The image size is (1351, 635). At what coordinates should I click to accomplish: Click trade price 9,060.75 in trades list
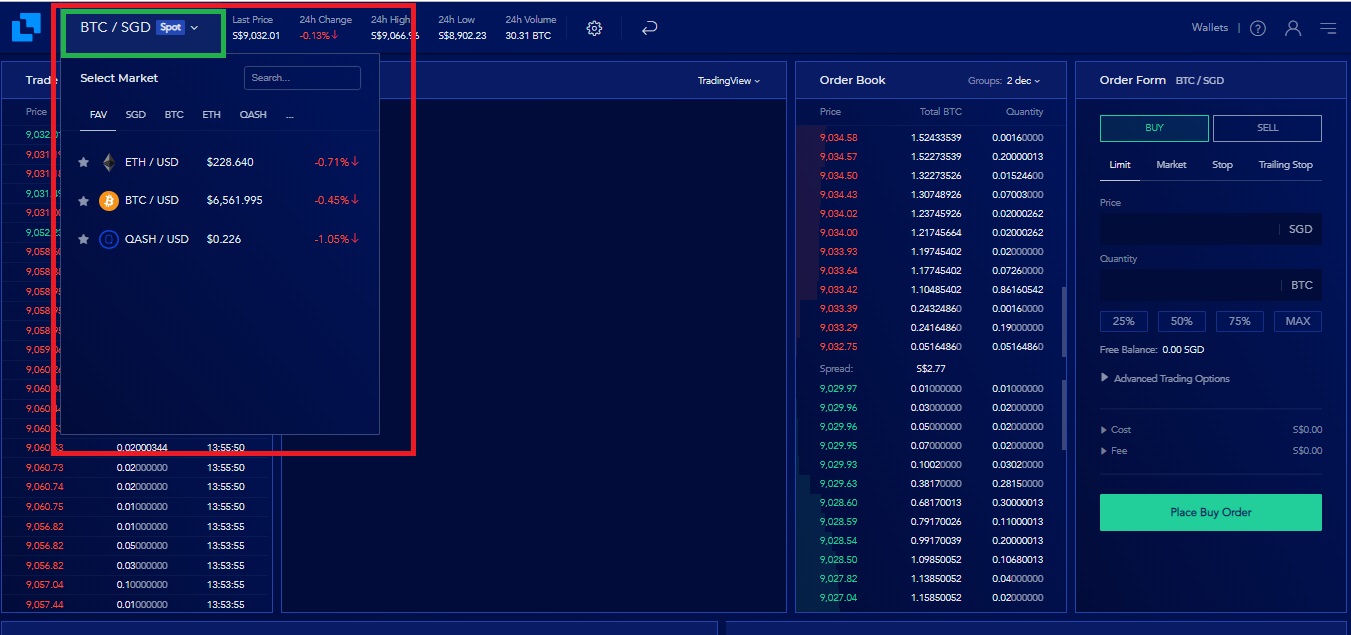click(45, 507)
